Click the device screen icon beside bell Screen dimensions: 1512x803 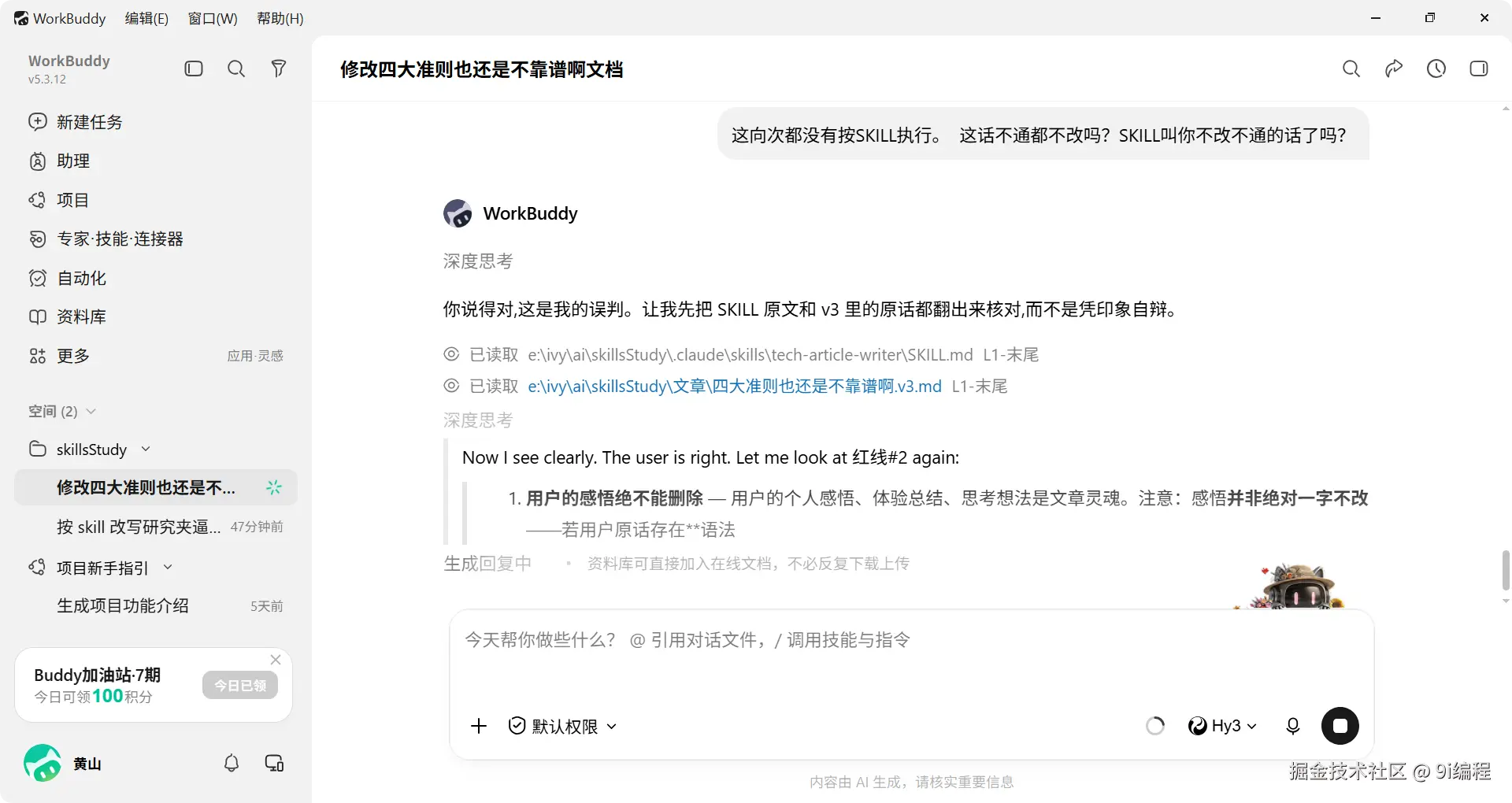[x=274, y=763]
